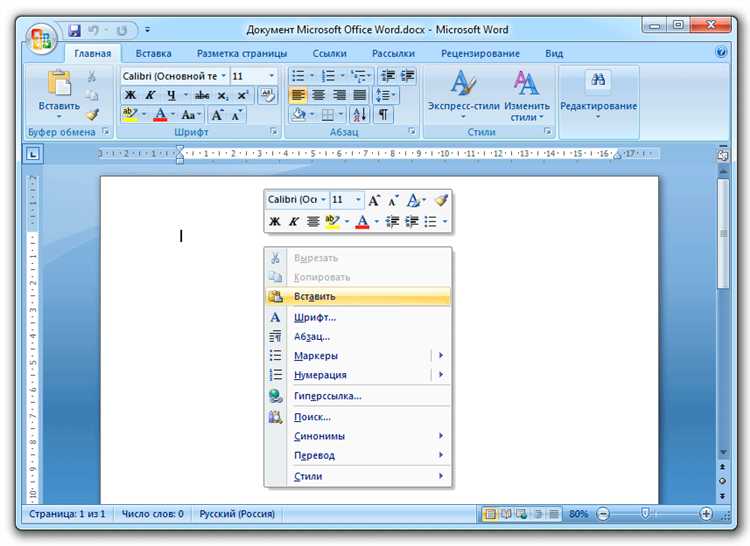Image resolution: width=750 pixels, height=546 pixels.
Task: Increase indent in floating mini toolbar
Action: click(412, 222)
